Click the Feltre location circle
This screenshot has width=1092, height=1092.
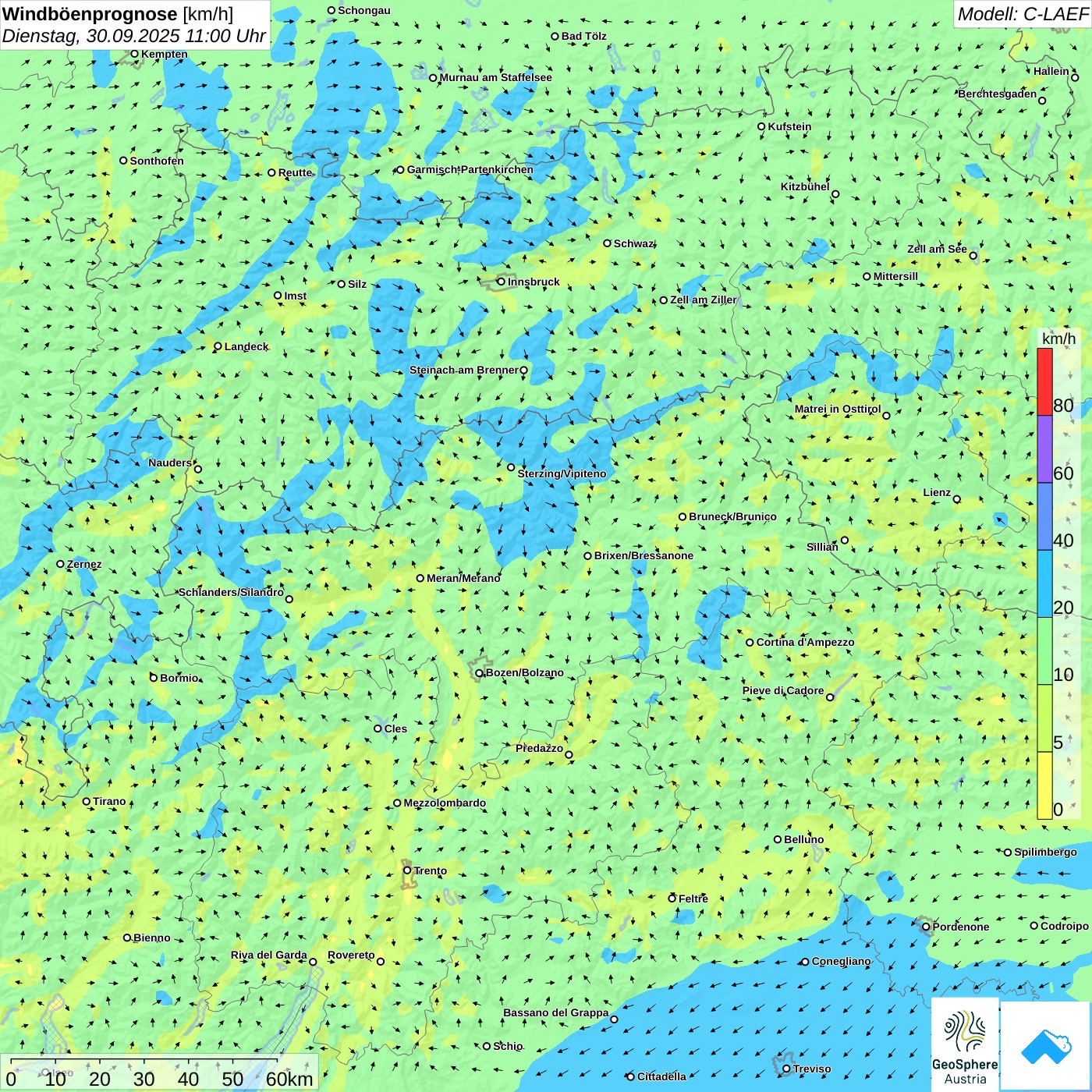672,899
